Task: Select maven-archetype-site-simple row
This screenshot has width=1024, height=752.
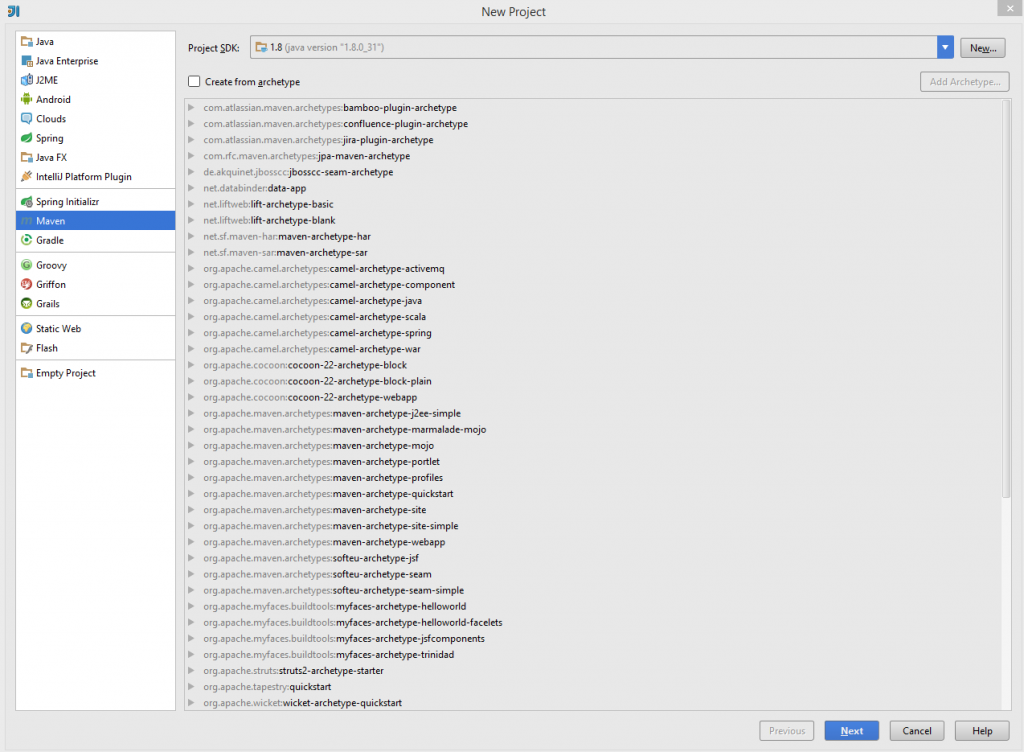Action: click(x=593, y=525)
